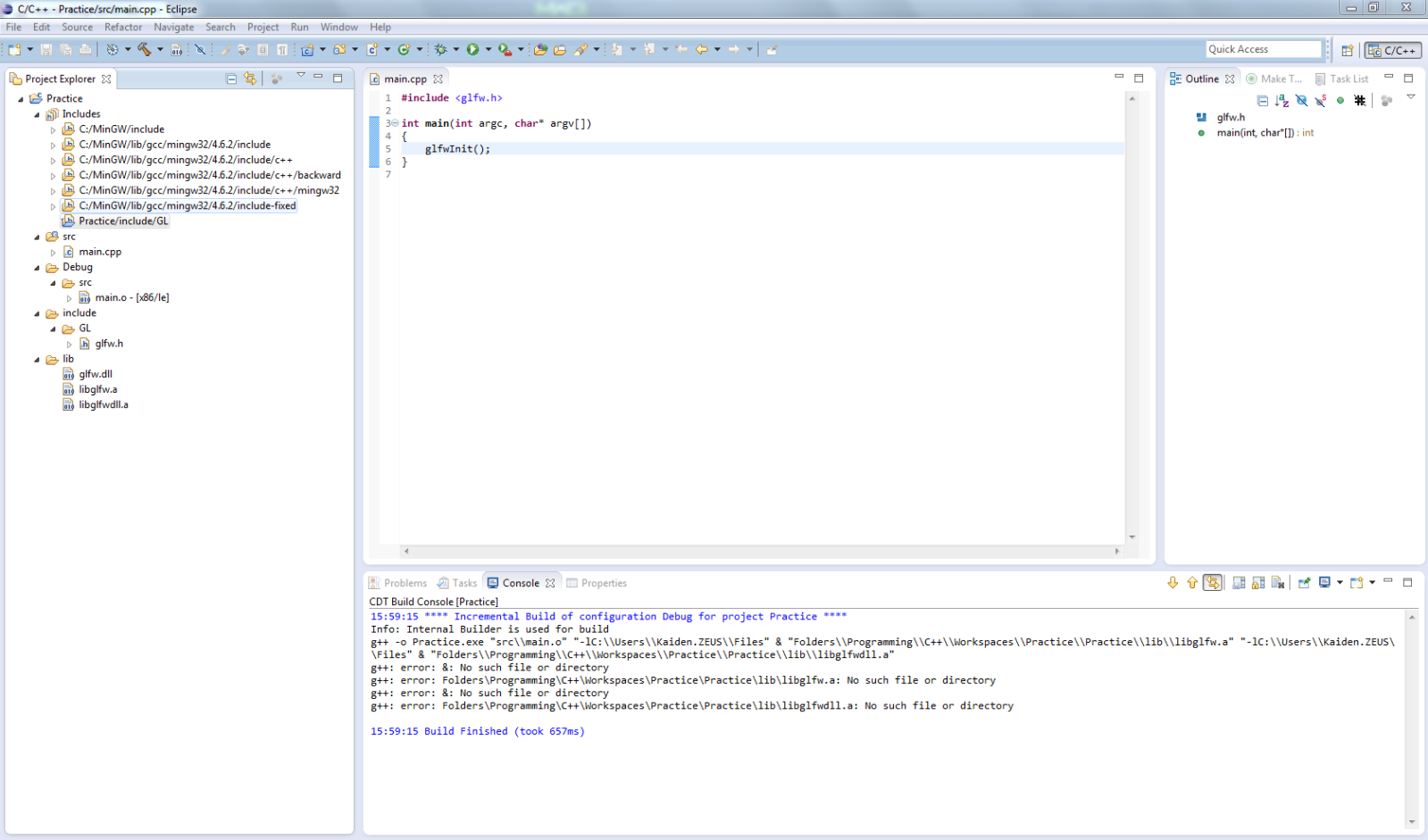The image size is (1428, 840).
Task: Click the Display Selected Console monitor icon
Action: (x=1325, y=583)
